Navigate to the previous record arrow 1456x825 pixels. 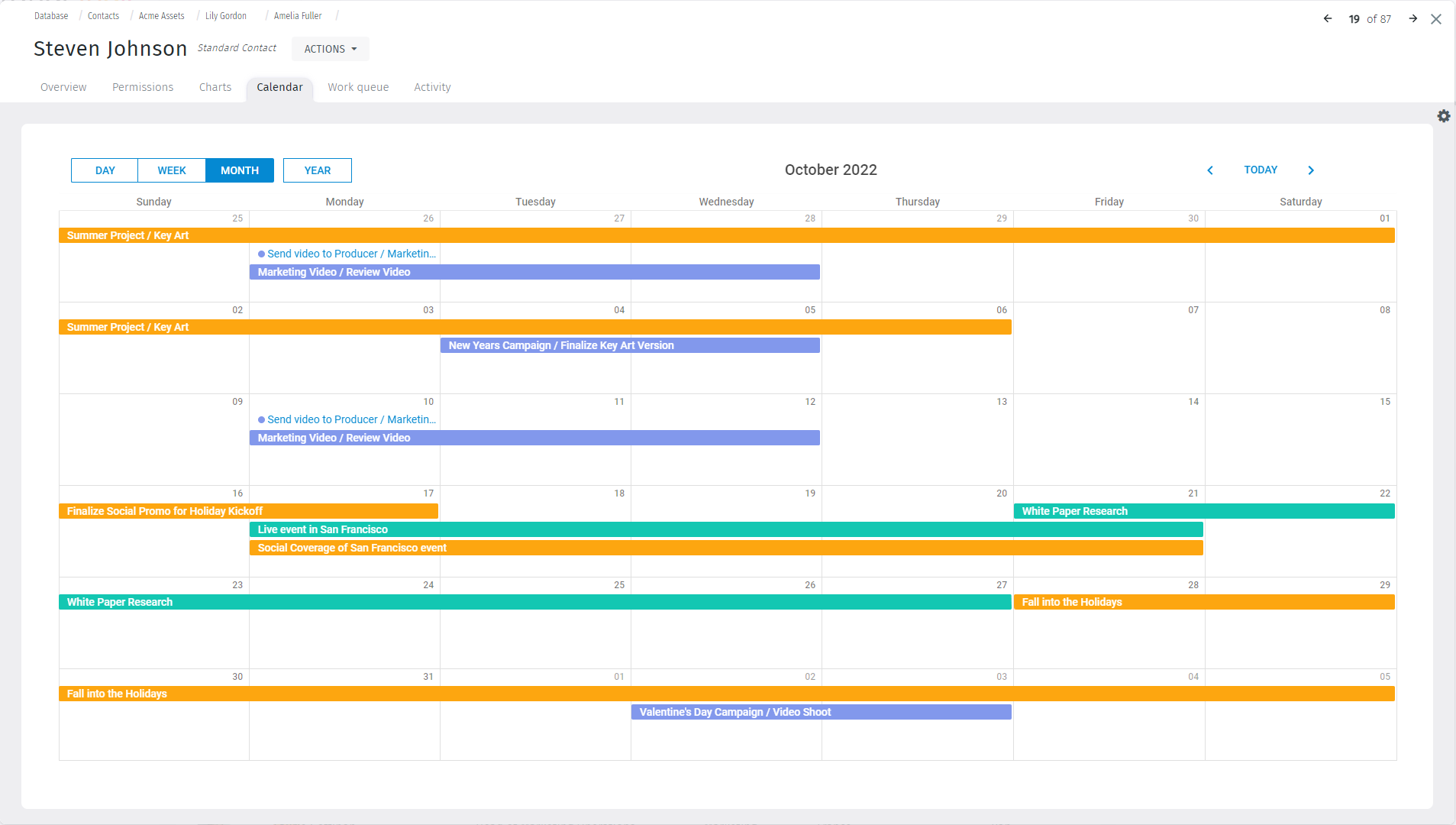(1328, 18)
